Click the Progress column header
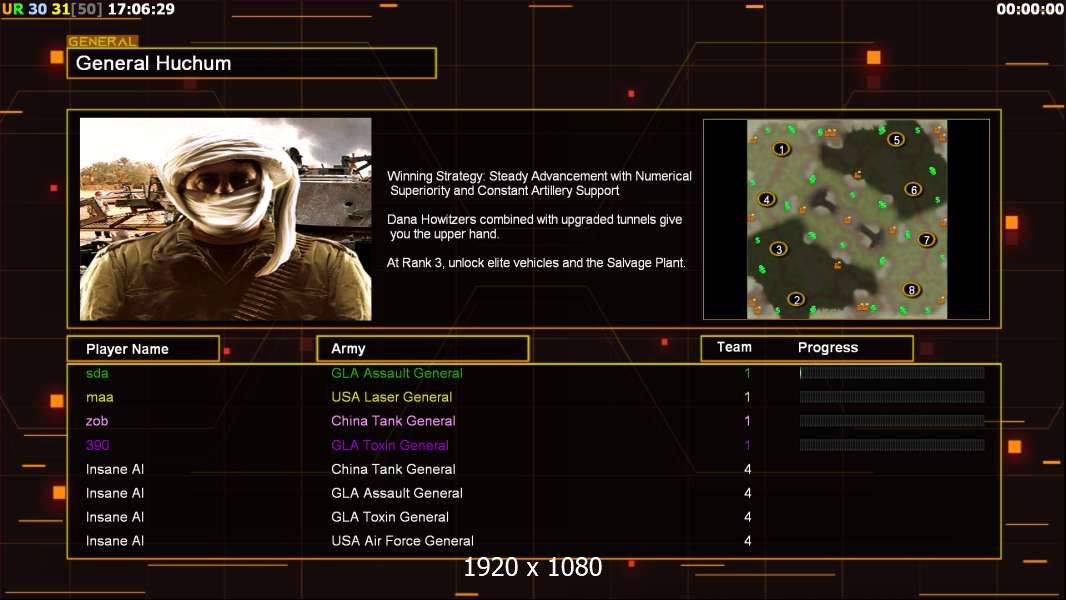1066x600 pixels. tap(828, 348)
